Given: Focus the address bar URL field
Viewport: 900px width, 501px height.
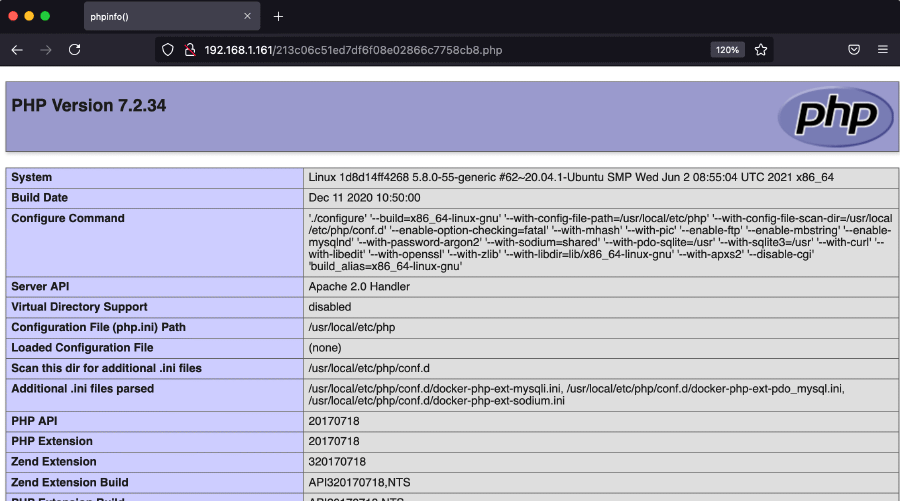Looking at the screenshot, I should [450, 49].
